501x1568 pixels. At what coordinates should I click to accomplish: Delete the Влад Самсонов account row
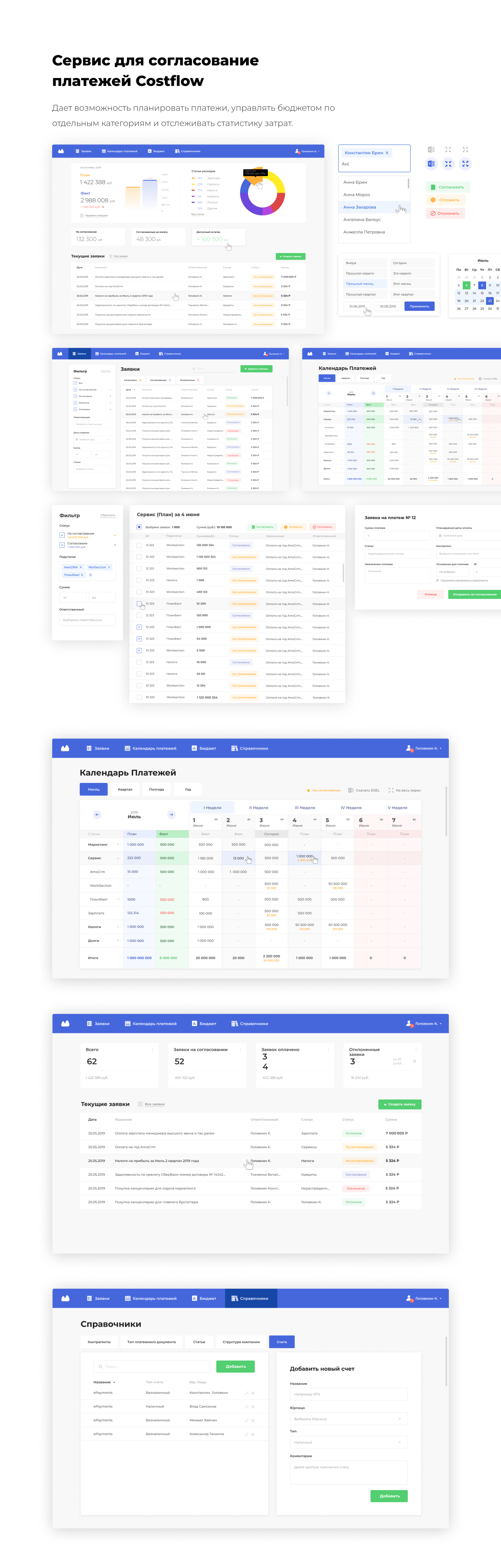coord(253,1406)
